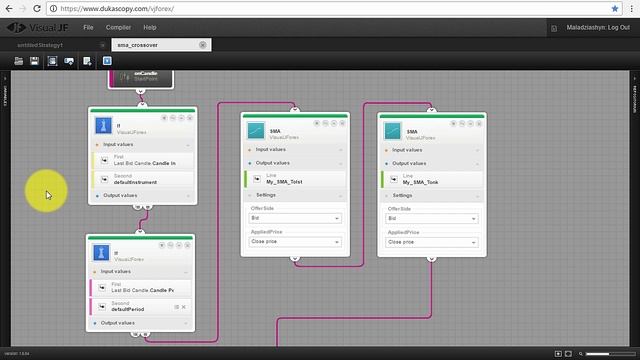The width and height of the screenshot is (640, 360).
Task: Click variable icon in Last Bid Candle Candle In row
Action: pyautogui.click(x=104, y=160)
